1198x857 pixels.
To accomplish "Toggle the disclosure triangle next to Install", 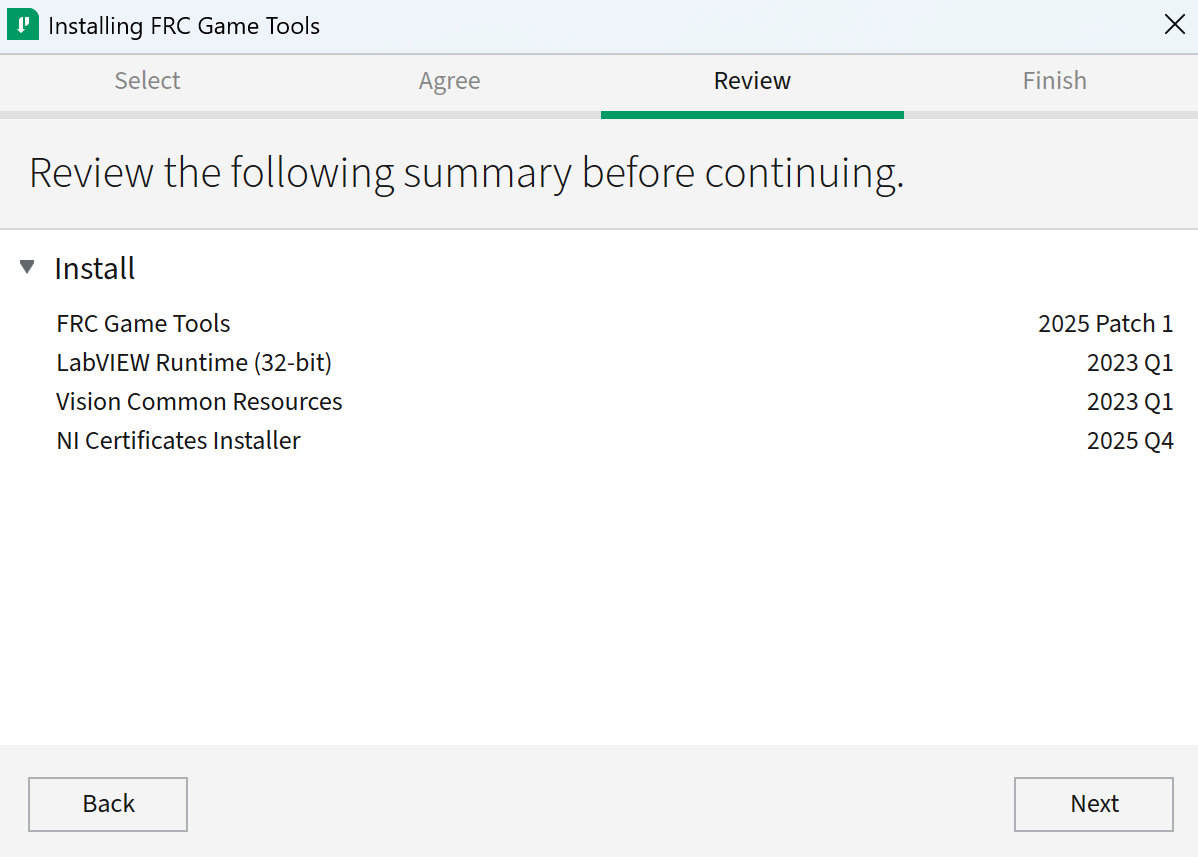I will [x=26, y=266].
